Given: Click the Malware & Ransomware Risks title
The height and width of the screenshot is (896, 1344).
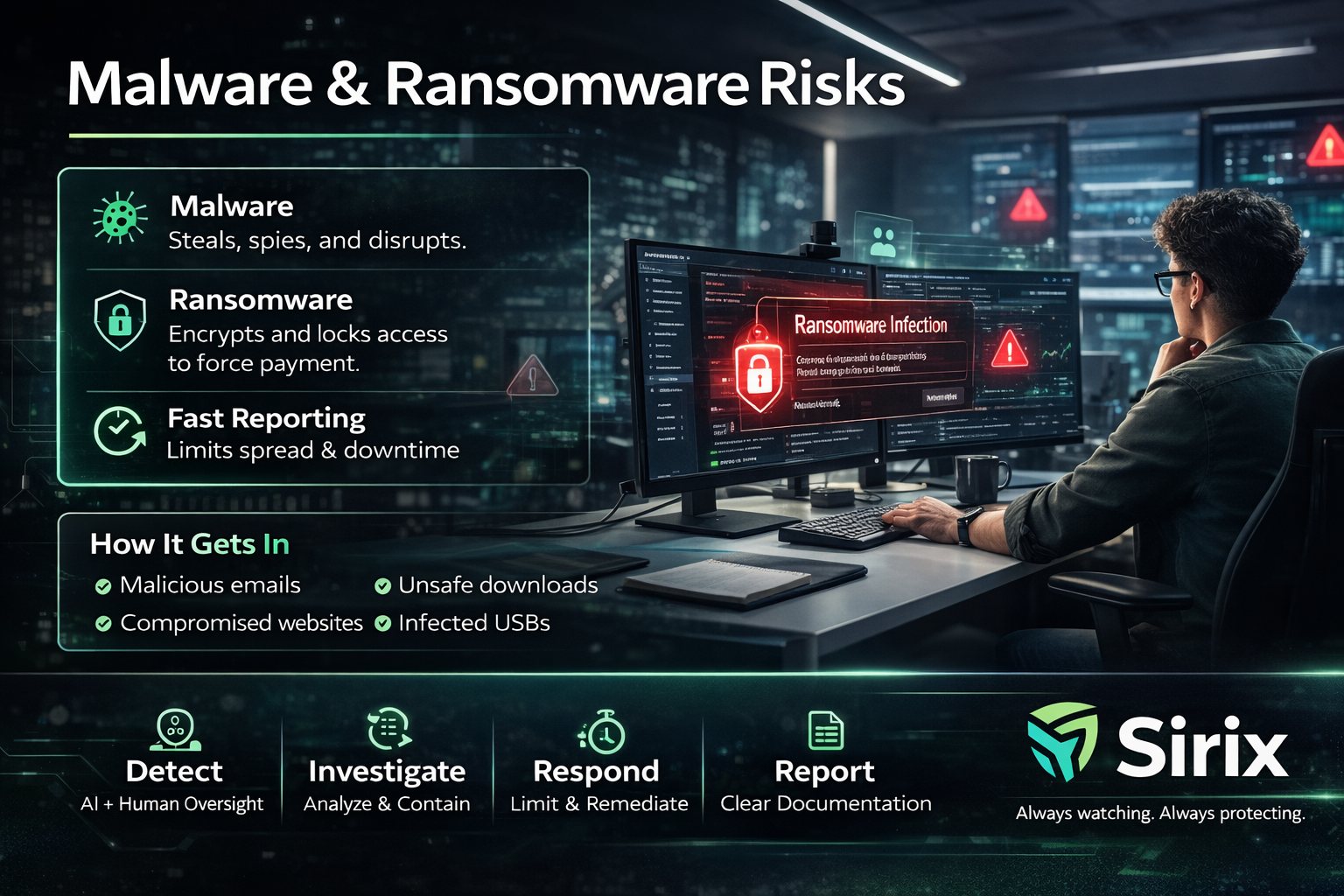Looking at the screenshot, I should click(486, 84).
